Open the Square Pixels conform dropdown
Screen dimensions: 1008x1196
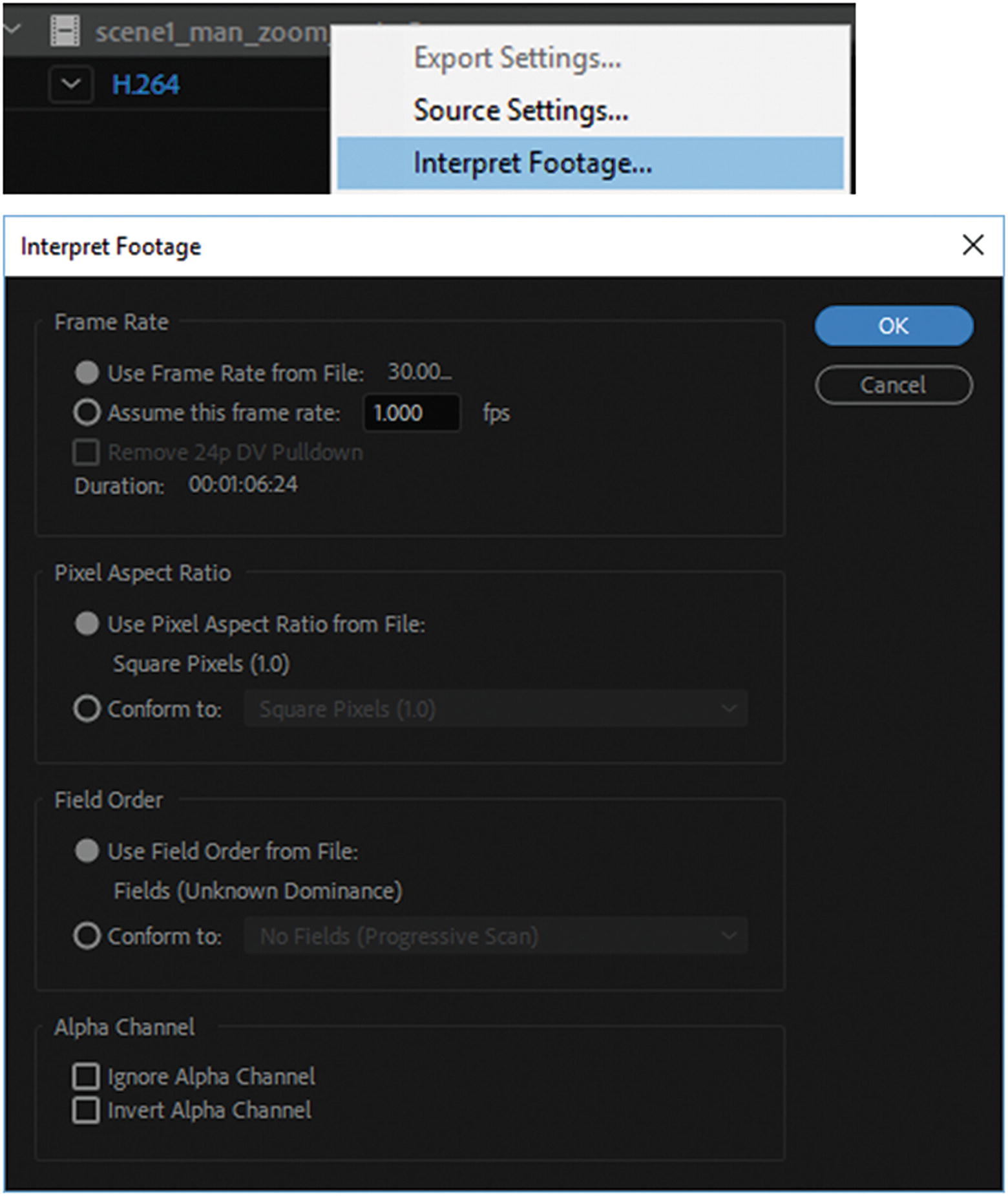tap(496, 709)
